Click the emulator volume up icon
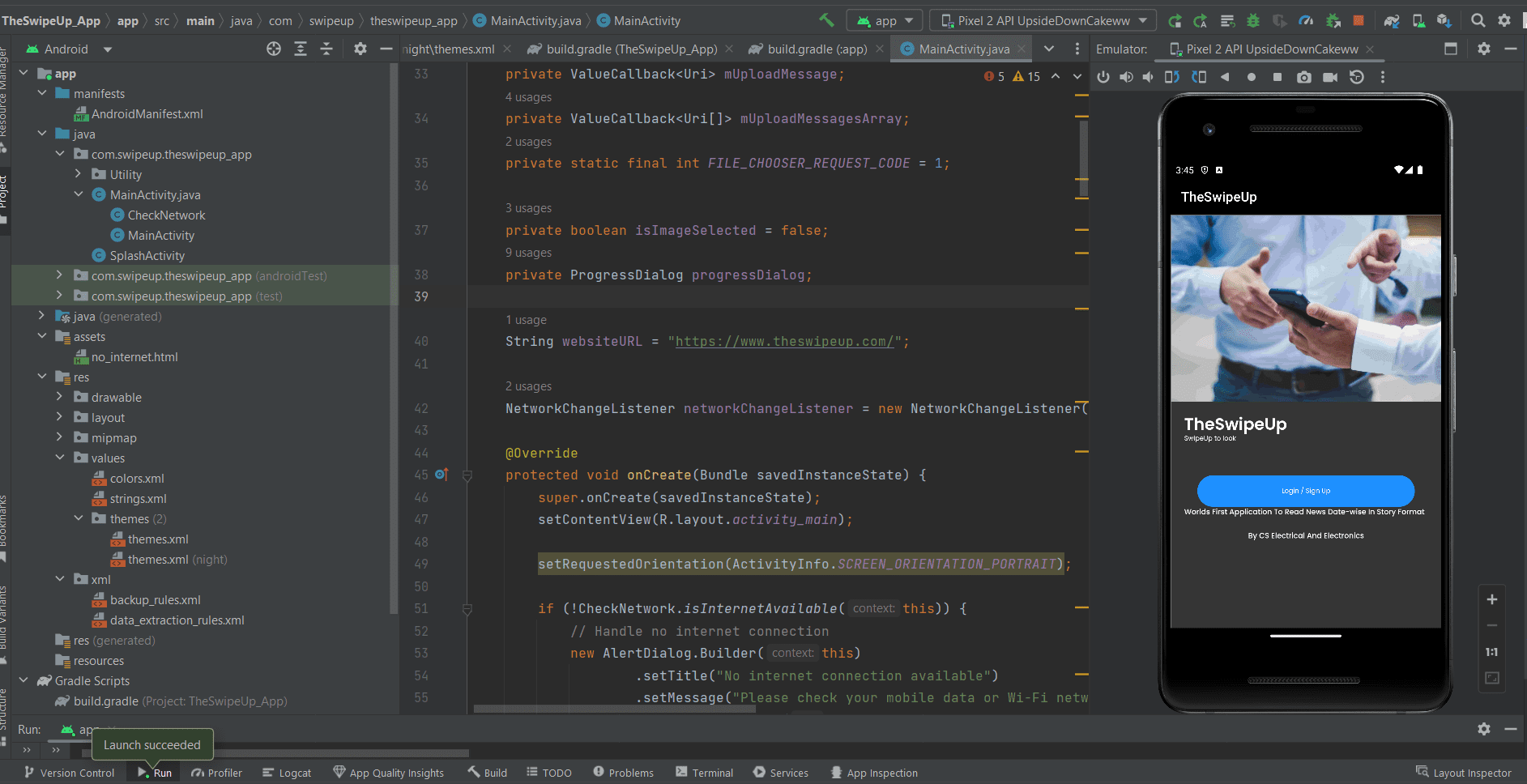The image size is (1527, 784). coord(1126,77)
